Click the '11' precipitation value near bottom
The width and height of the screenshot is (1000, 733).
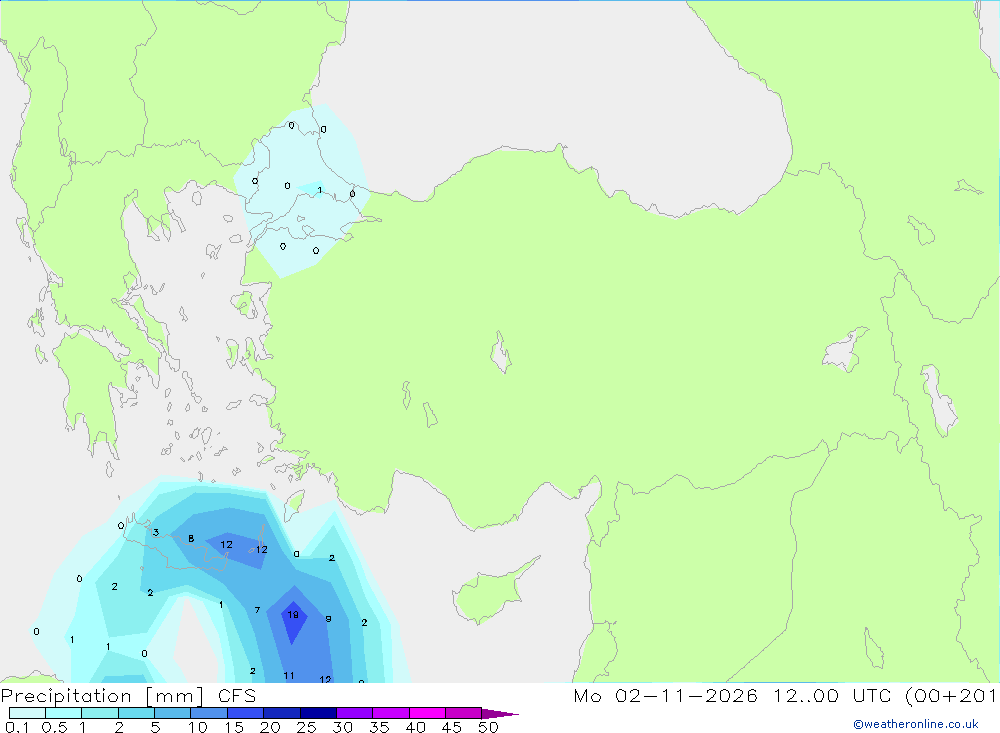(289, 676)
